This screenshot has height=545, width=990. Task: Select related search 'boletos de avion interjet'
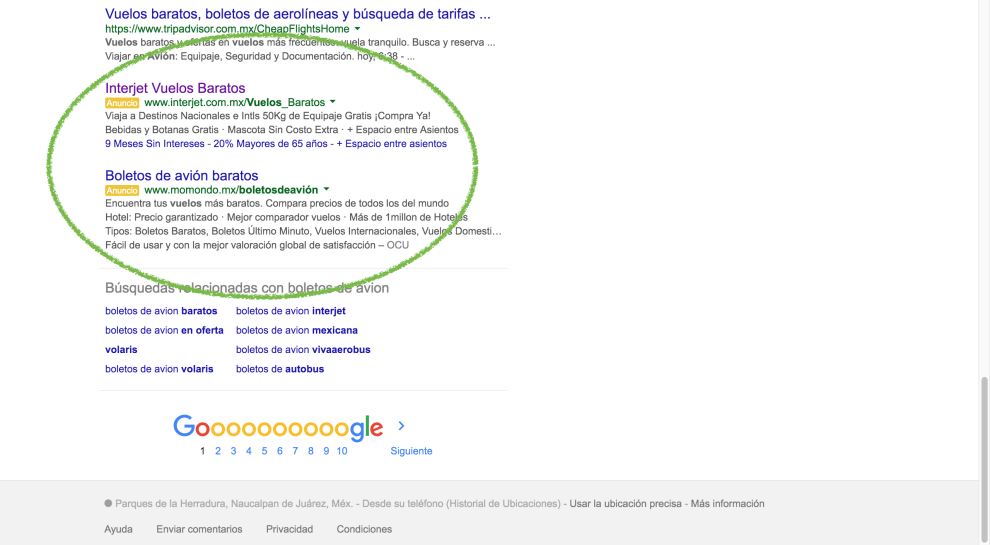[290, 311]
